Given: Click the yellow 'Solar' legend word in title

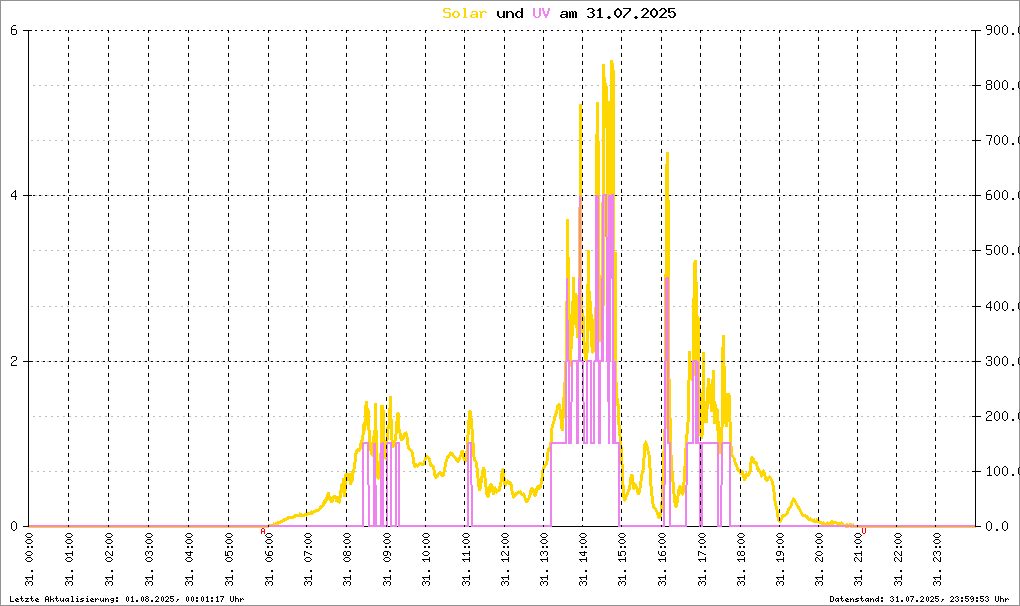Looking at the screenshot, I should (x=464, y=13).
